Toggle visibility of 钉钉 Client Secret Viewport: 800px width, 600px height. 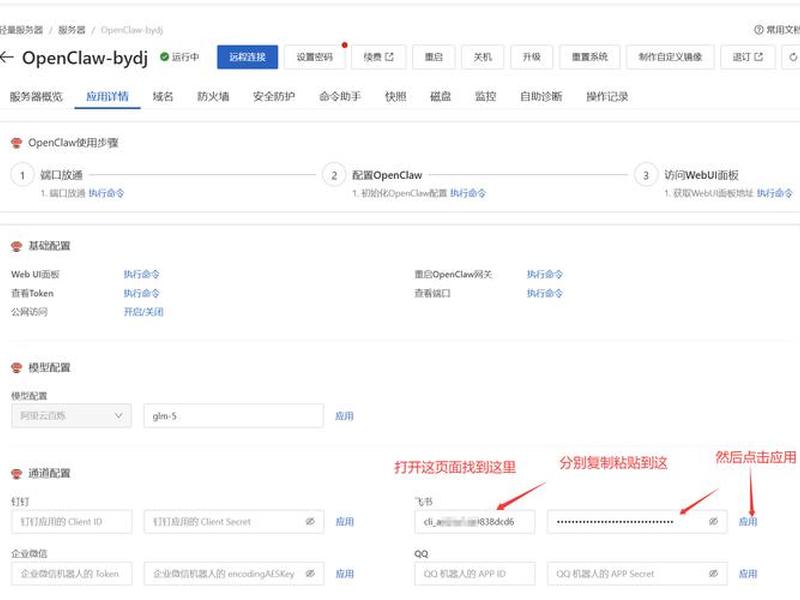[x=310, y=521]
